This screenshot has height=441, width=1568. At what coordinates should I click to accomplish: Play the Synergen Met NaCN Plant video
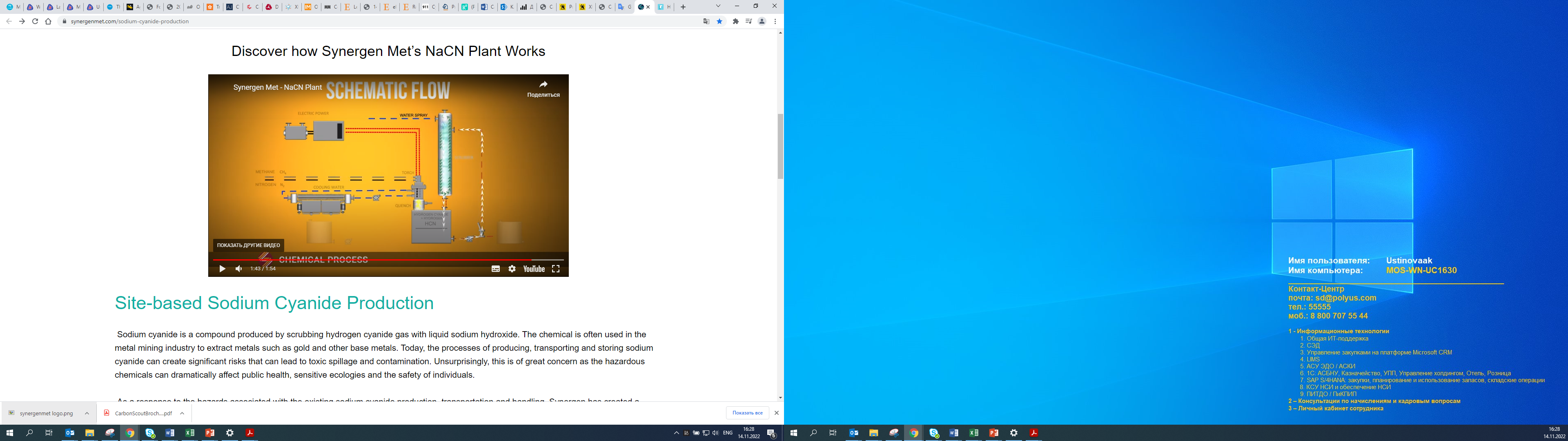pos(222,269)
